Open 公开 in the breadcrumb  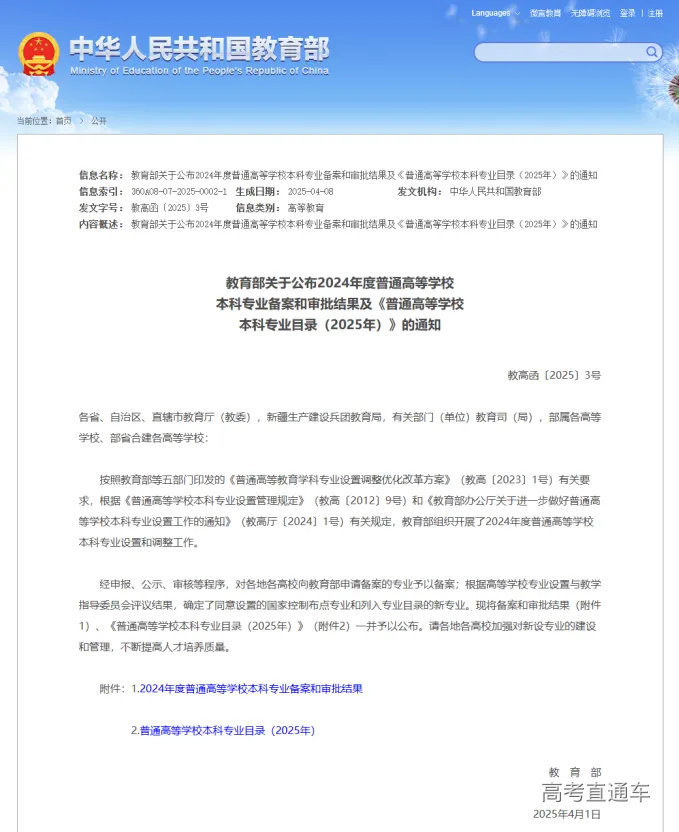coord(98,120)
